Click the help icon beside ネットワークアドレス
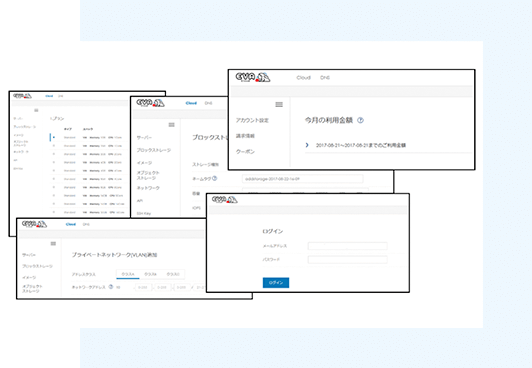The height and width of the screenshot is (368, 532). tap(111, 287)
